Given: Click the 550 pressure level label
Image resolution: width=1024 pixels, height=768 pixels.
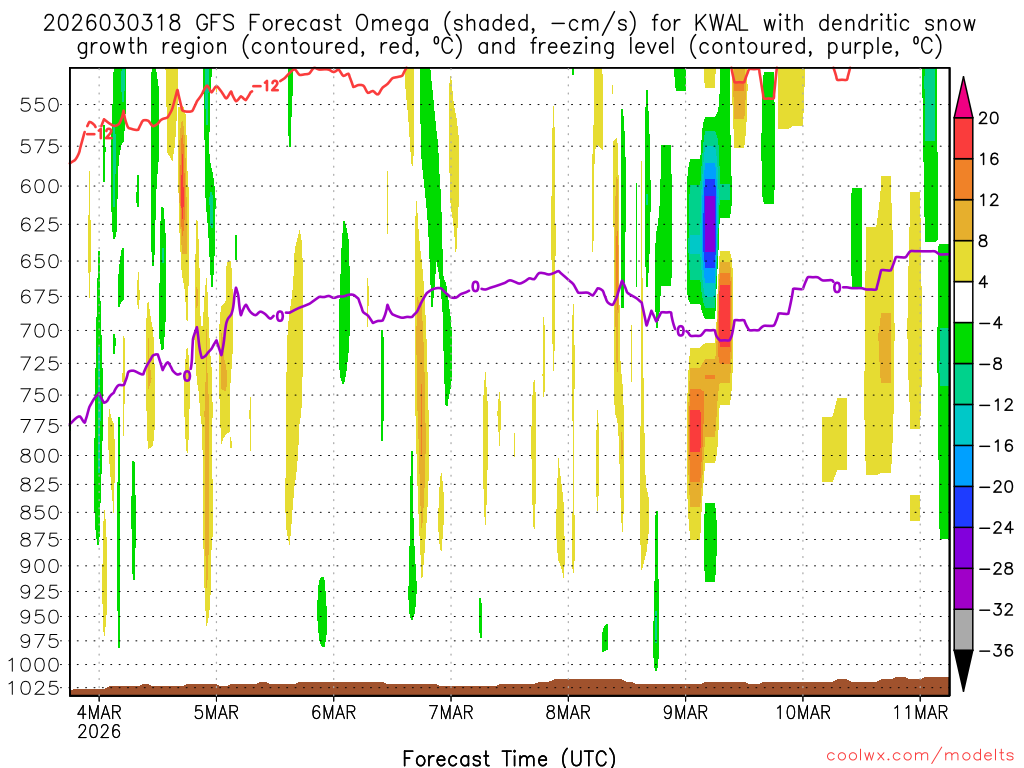Looking at the screenshot, I should [40, 104].
